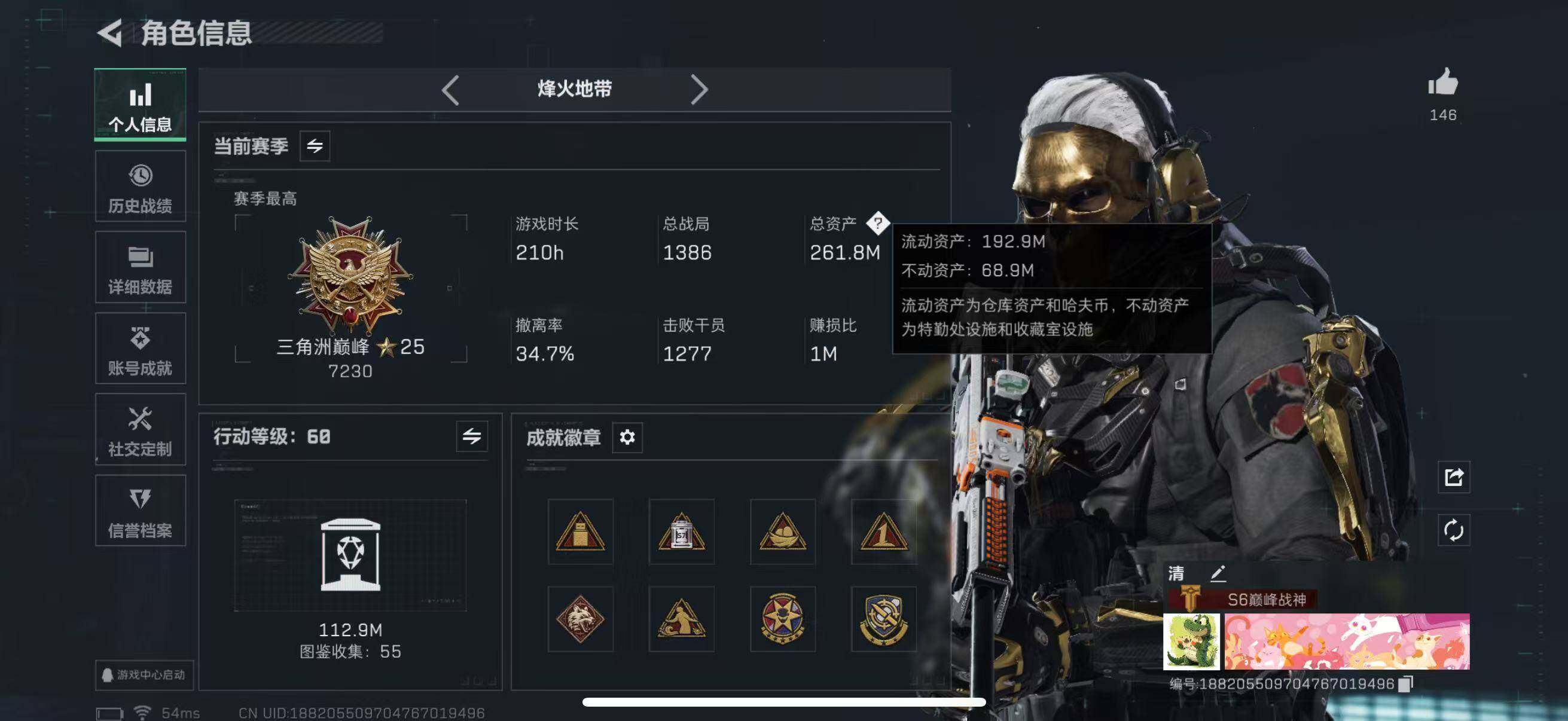This screenshot has width=1568, height=721.
Task: Click the crocodile avatar thumbnail
Action: [x=1191, y=641]
